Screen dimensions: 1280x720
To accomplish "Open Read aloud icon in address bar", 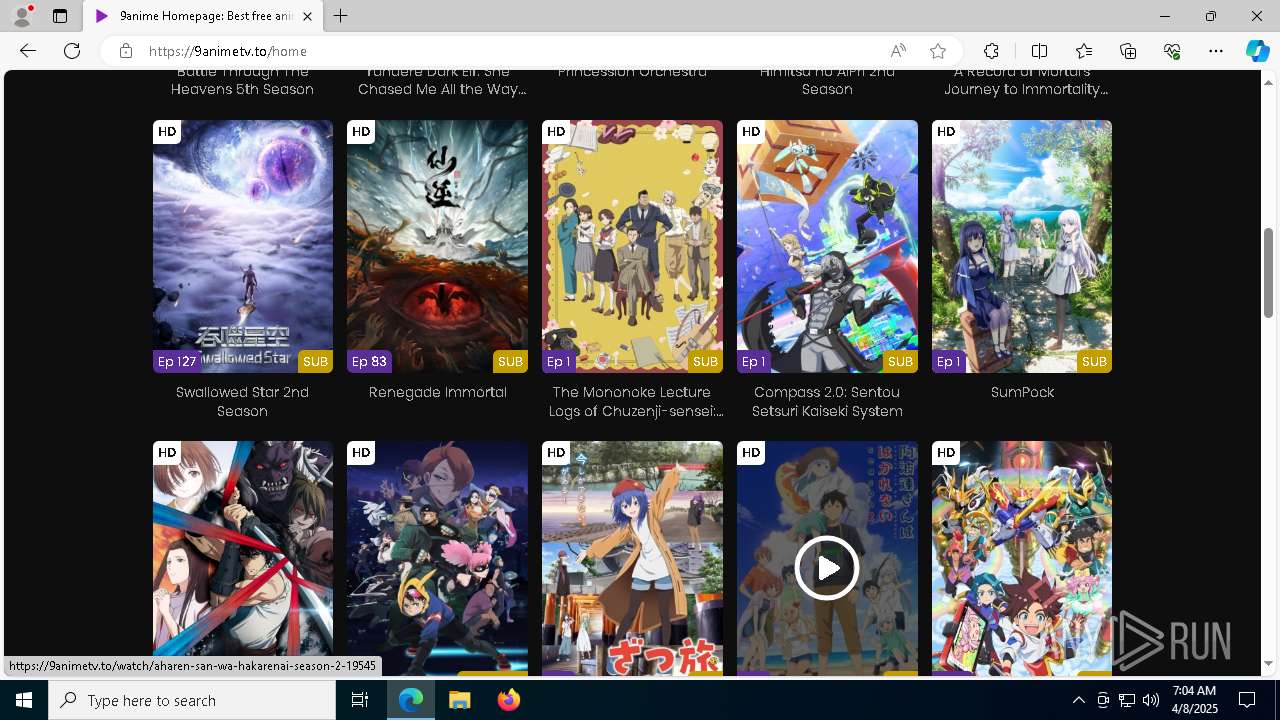I will 898,51.
